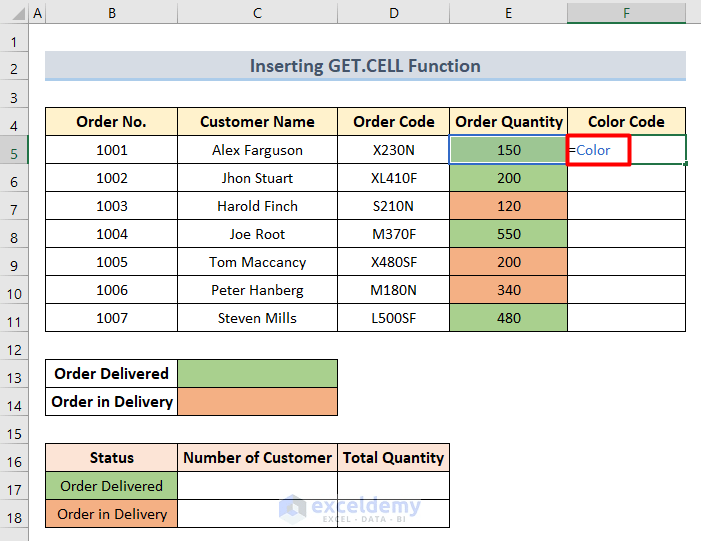The image size is (701, 541).
Task: Select the orange cell with quantity 120
Action: (x=508, y=206)
